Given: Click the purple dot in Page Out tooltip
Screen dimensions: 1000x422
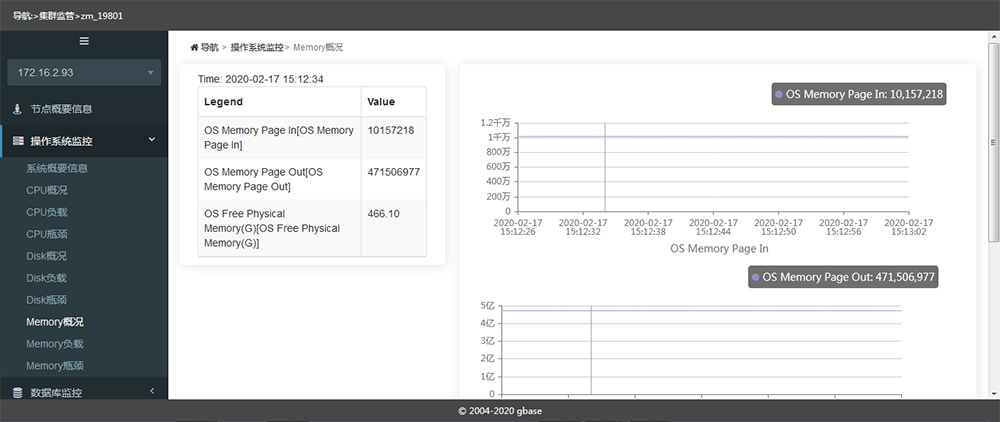Looking at the screenshot, I should (755, 278).
